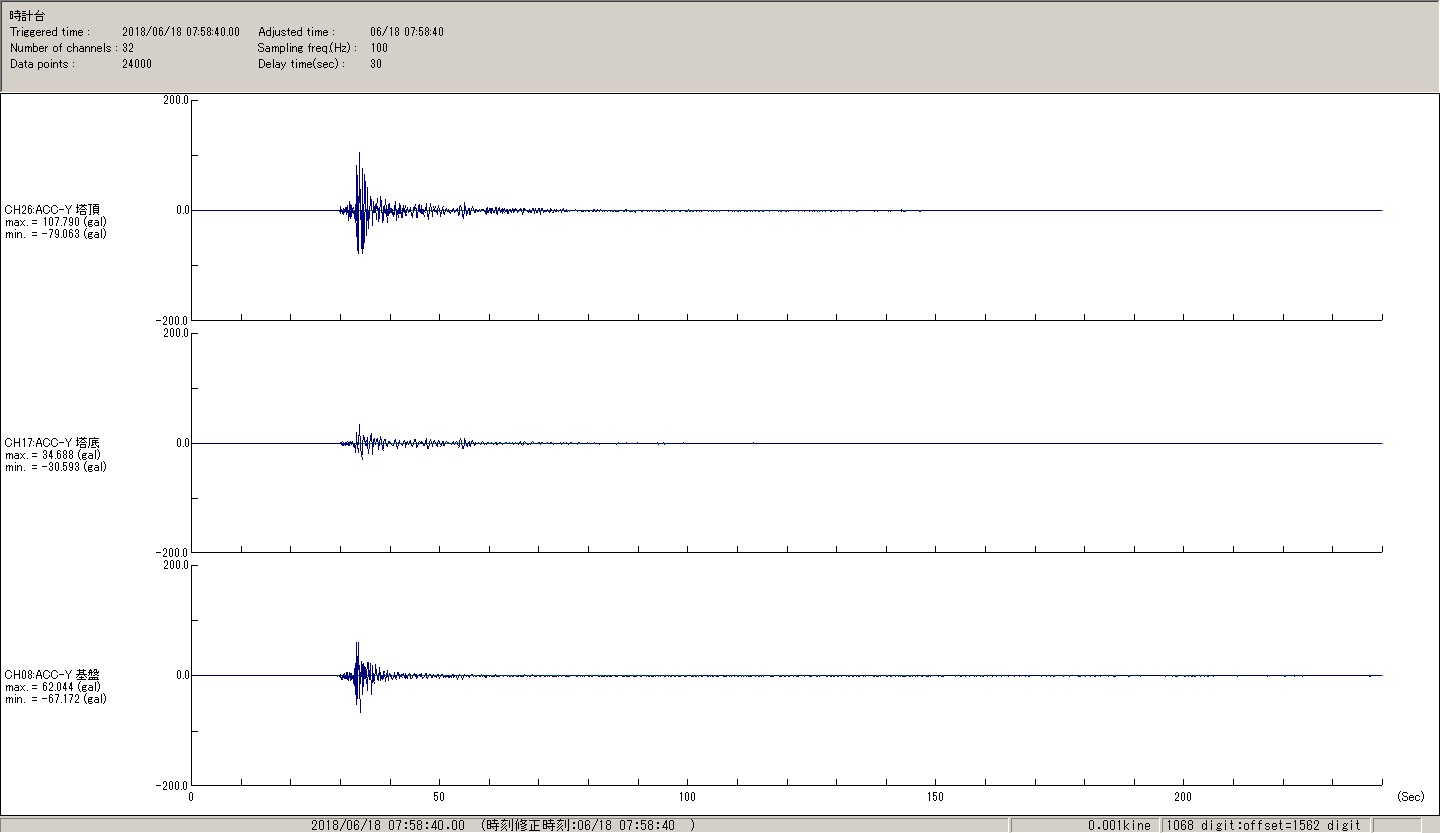Click the 0.001kine status bar field

click(1119, 825)
